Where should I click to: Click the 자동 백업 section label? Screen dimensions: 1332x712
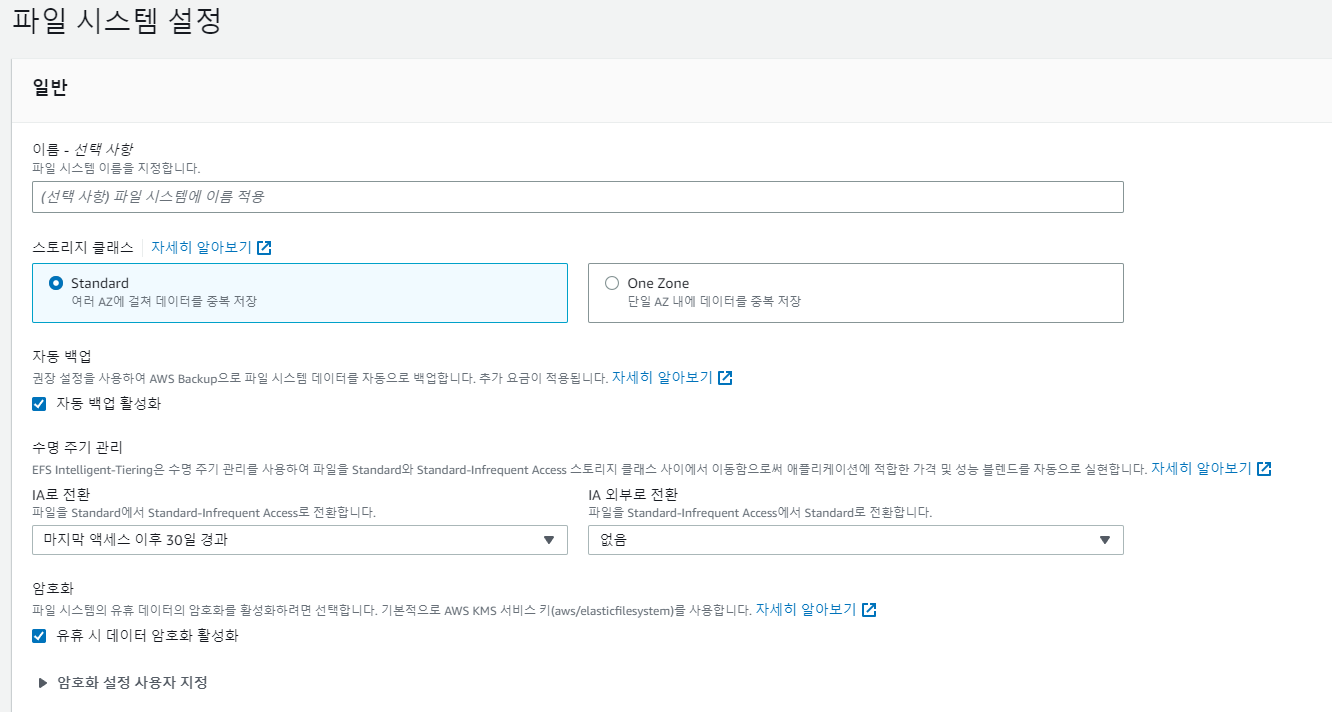[x=62, y=357]
